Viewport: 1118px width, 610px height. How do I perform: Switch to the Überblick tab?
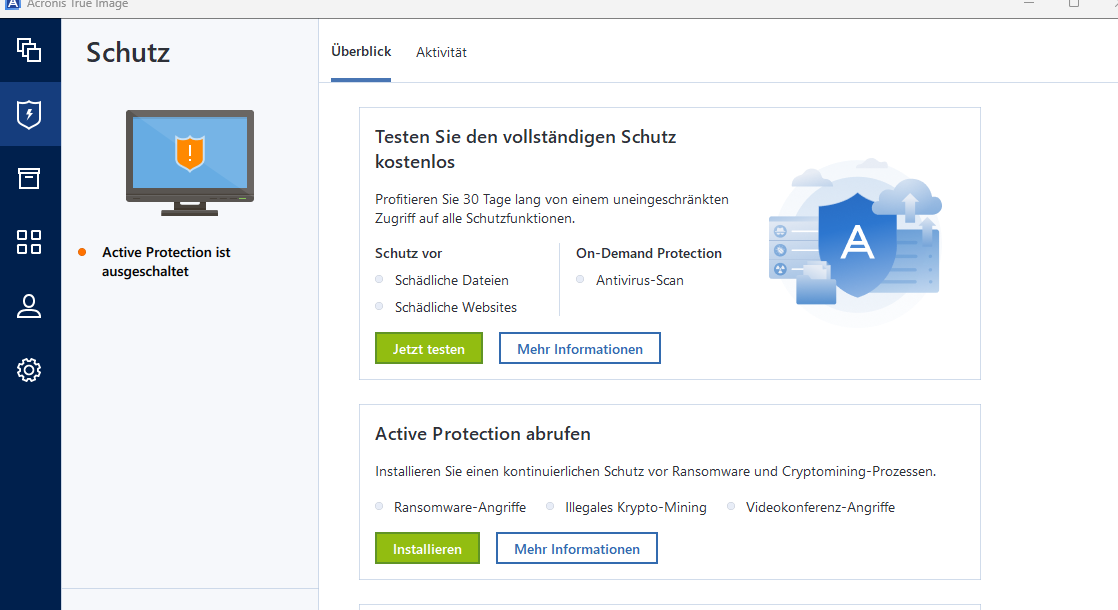pos(361,51)
